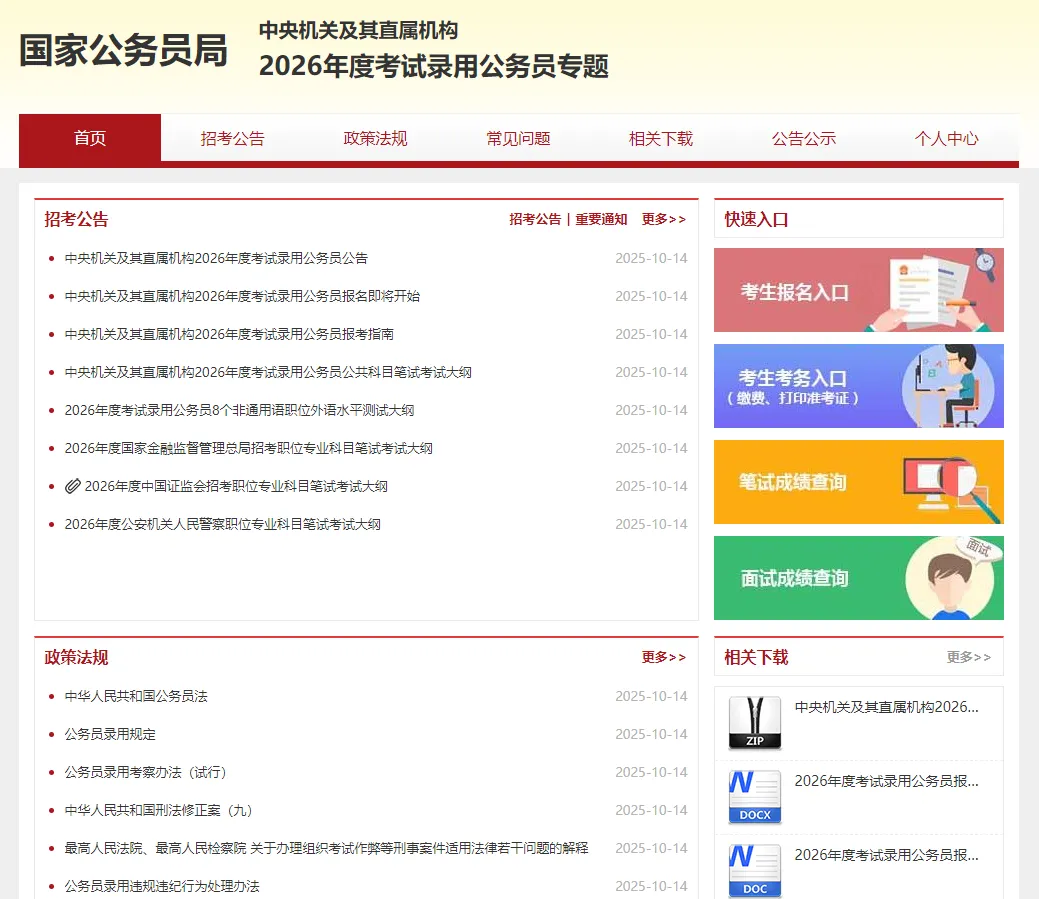Click the 快速入口 panel heading
Image resolution: width=1039 pixels, height=899 pixels.
756,219
